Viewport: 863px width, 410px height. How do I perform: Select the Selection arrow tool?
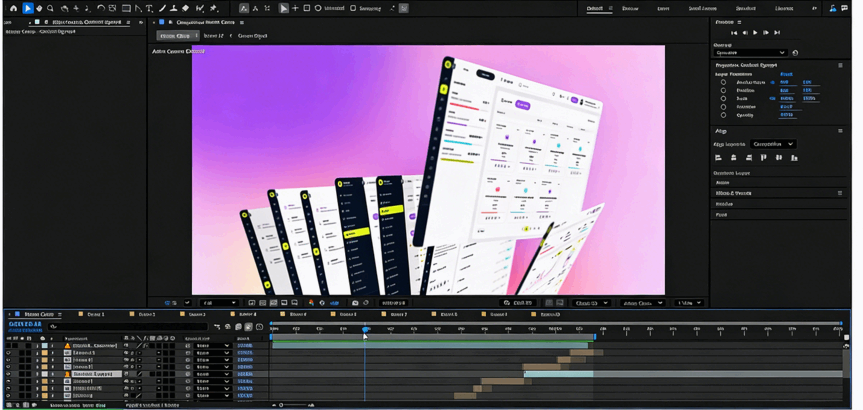pyautogui.click(x=27, y=8)
